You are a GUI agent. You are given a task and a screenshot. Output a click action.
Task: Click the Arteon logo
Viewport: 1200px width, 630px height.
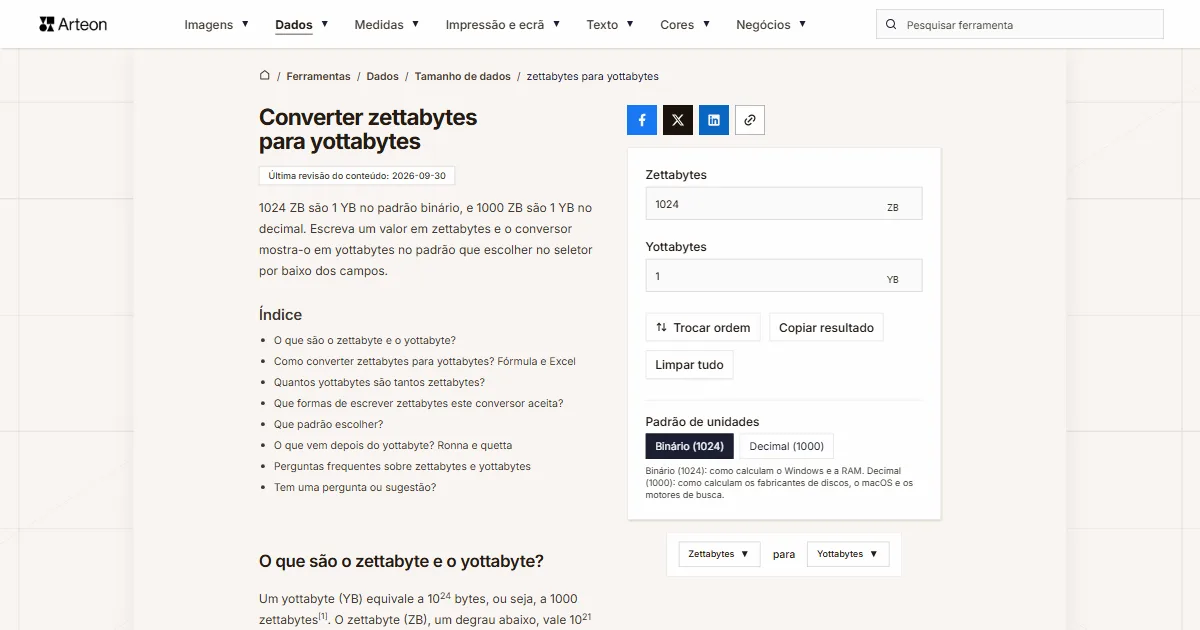coord(73,24)
